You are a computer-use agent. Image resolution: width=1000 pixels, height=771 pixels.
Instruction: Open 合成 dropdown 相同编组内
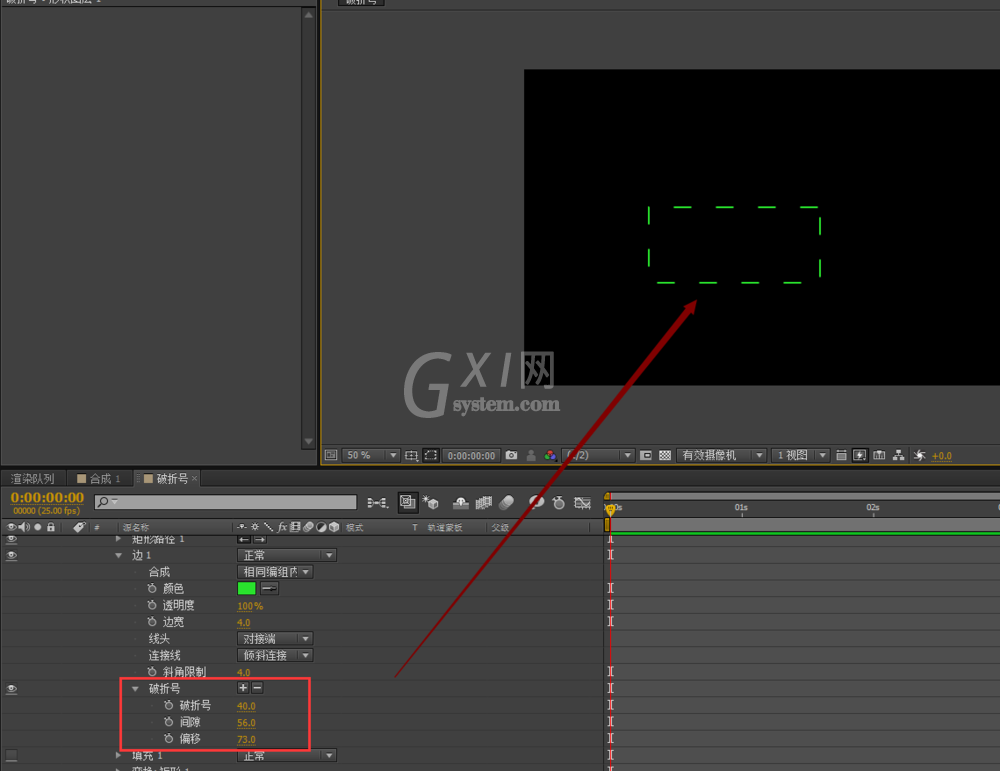[x=275, y=572]
